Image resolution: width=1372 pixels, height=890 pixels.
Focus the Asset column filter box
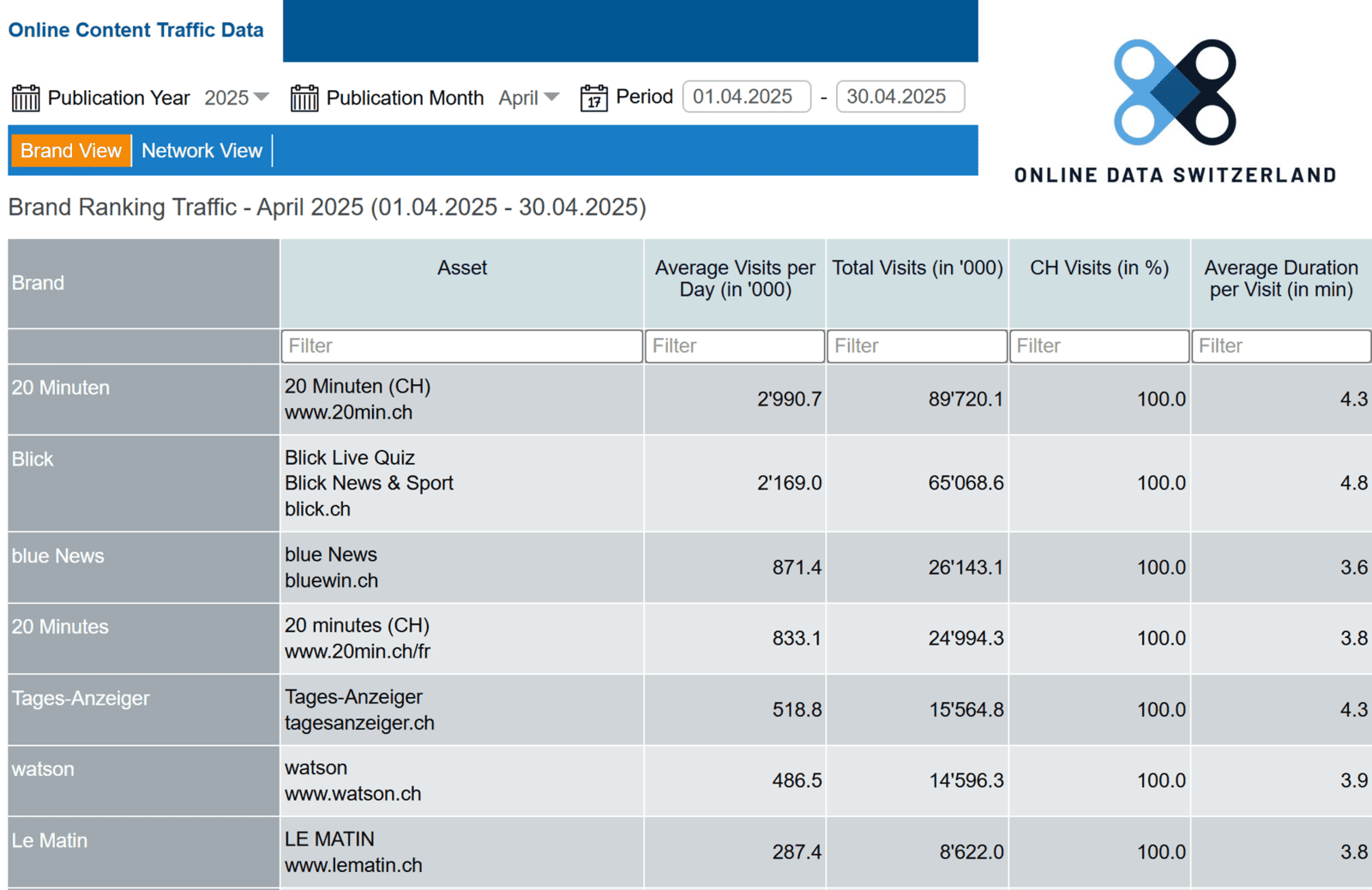[x=461, y=346]
